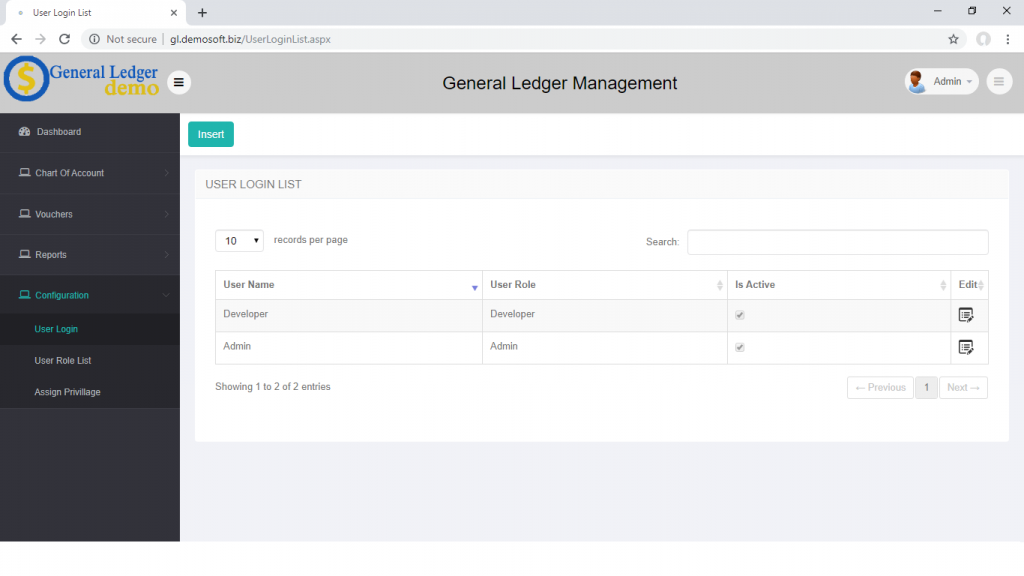Click into the Search input field
This screenshot has height=576, width=1024.
[x=837, y=242]
